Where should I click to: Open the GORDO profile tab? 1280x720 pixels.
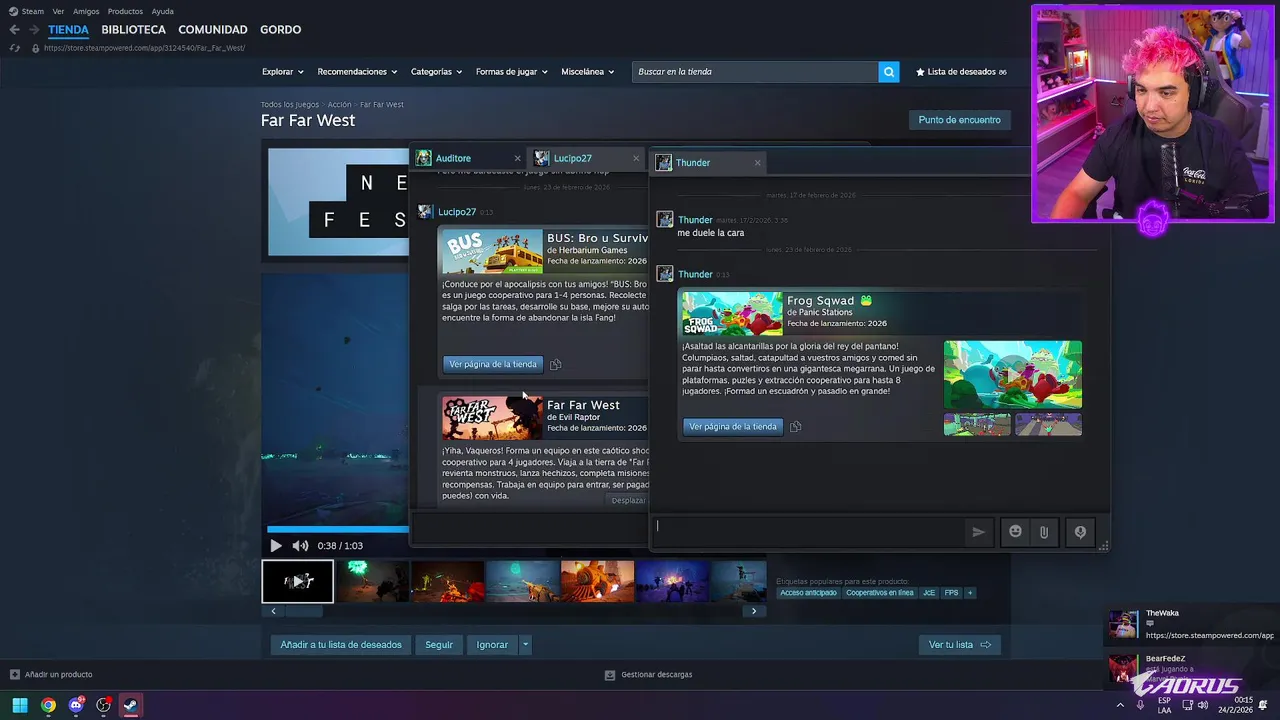point(280,30)
